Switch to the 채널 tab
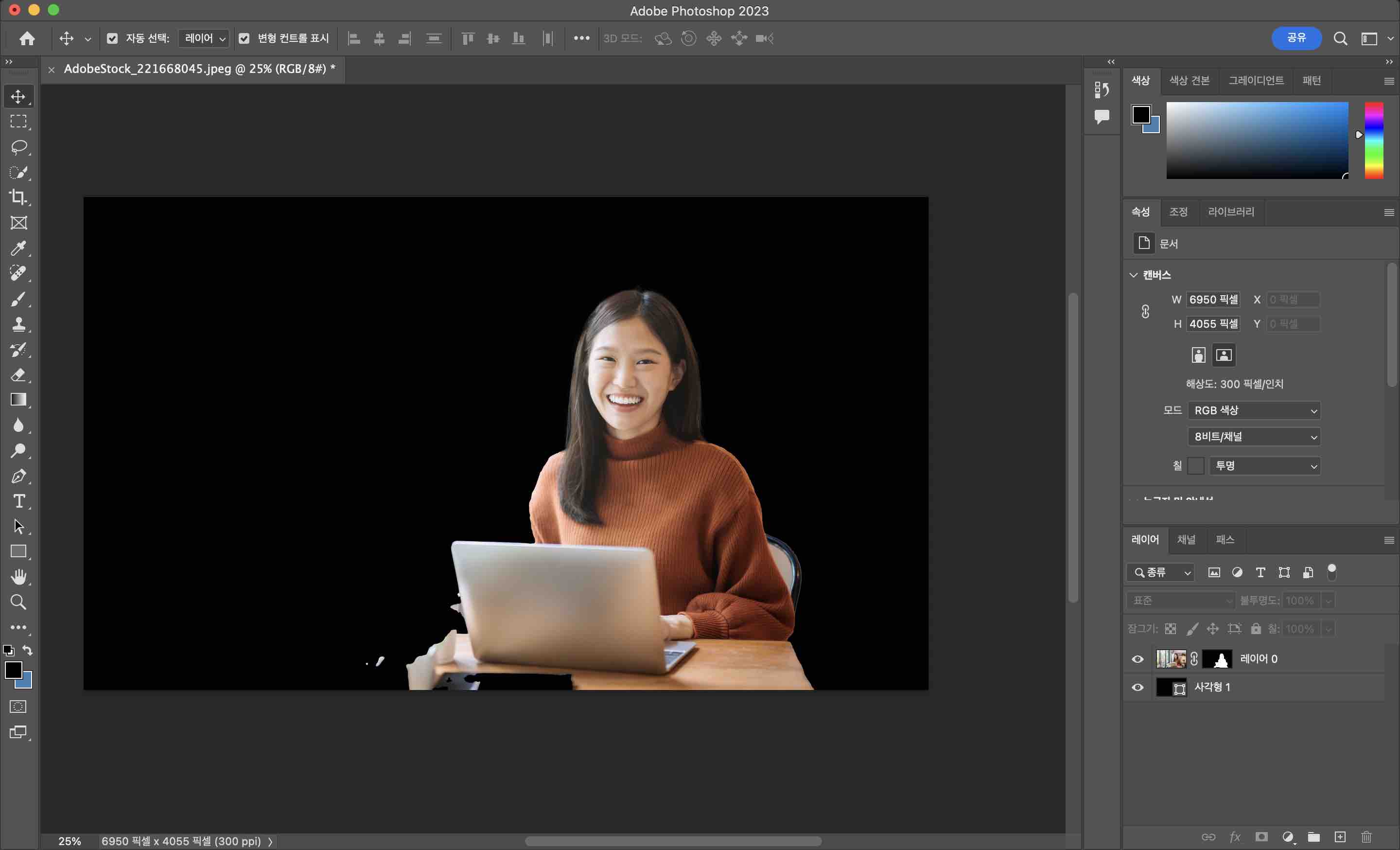This screenshot has height=850, width=1400. point(1187,540)
